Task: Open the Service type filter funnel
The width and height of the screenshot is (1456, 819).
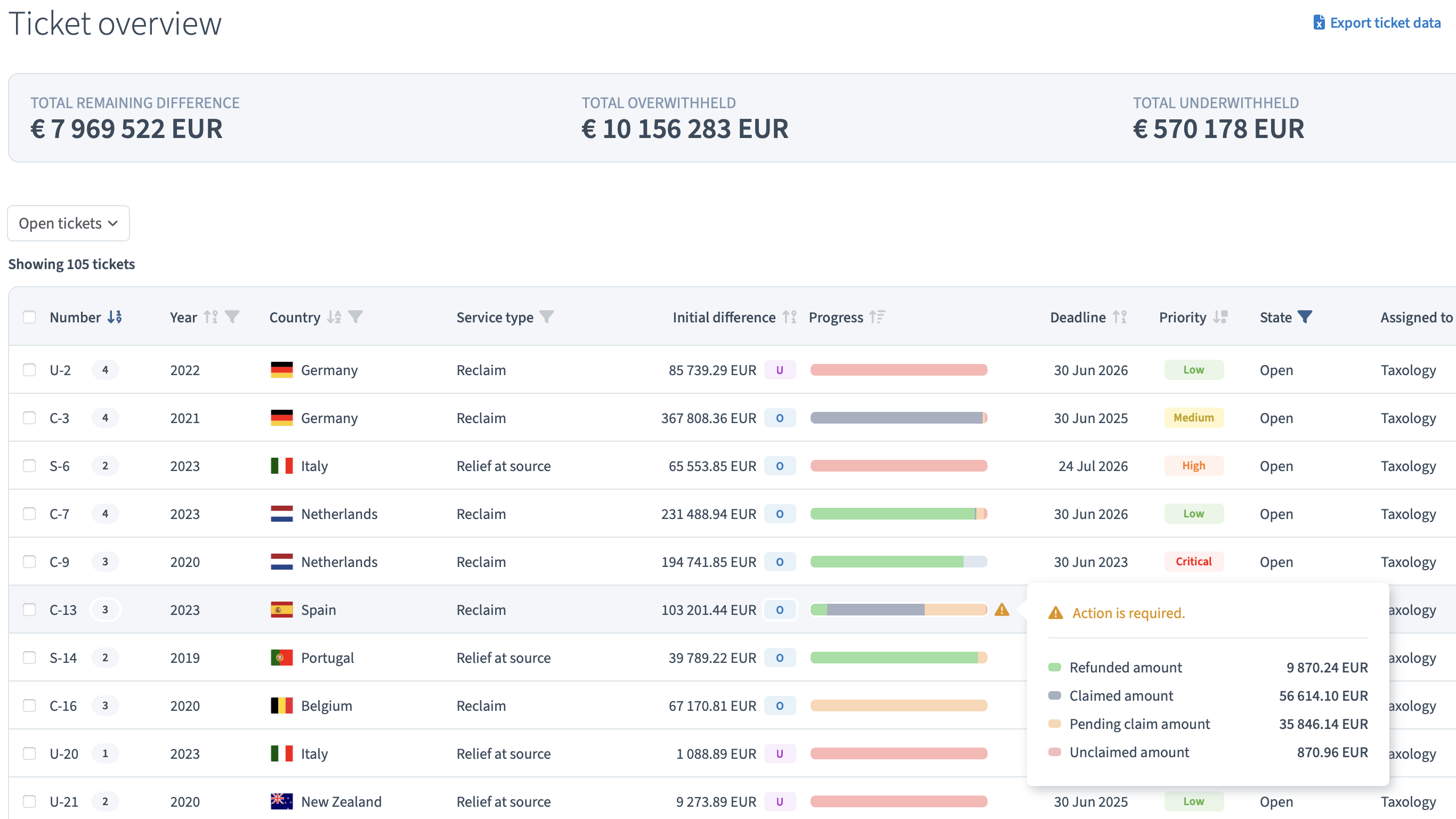Action: (x=546, y=317)
